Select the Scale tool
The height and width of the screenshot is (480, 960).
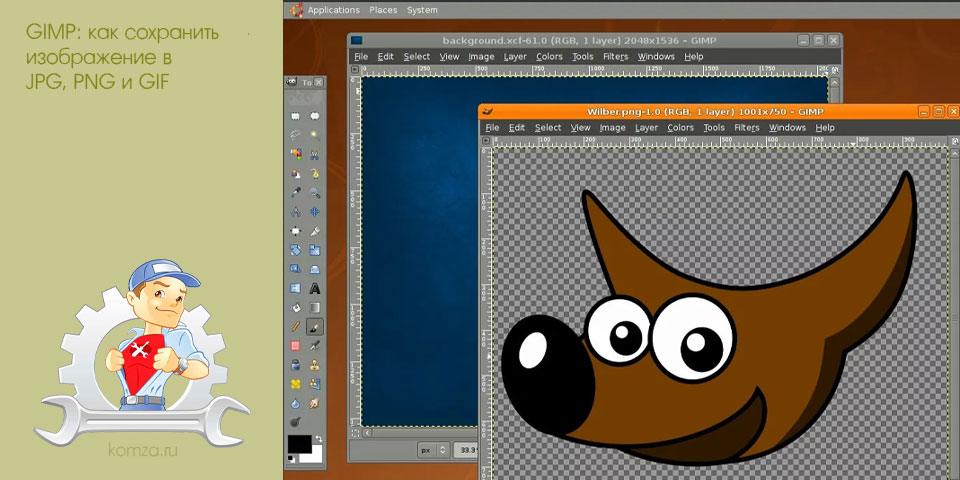point(315,250)
